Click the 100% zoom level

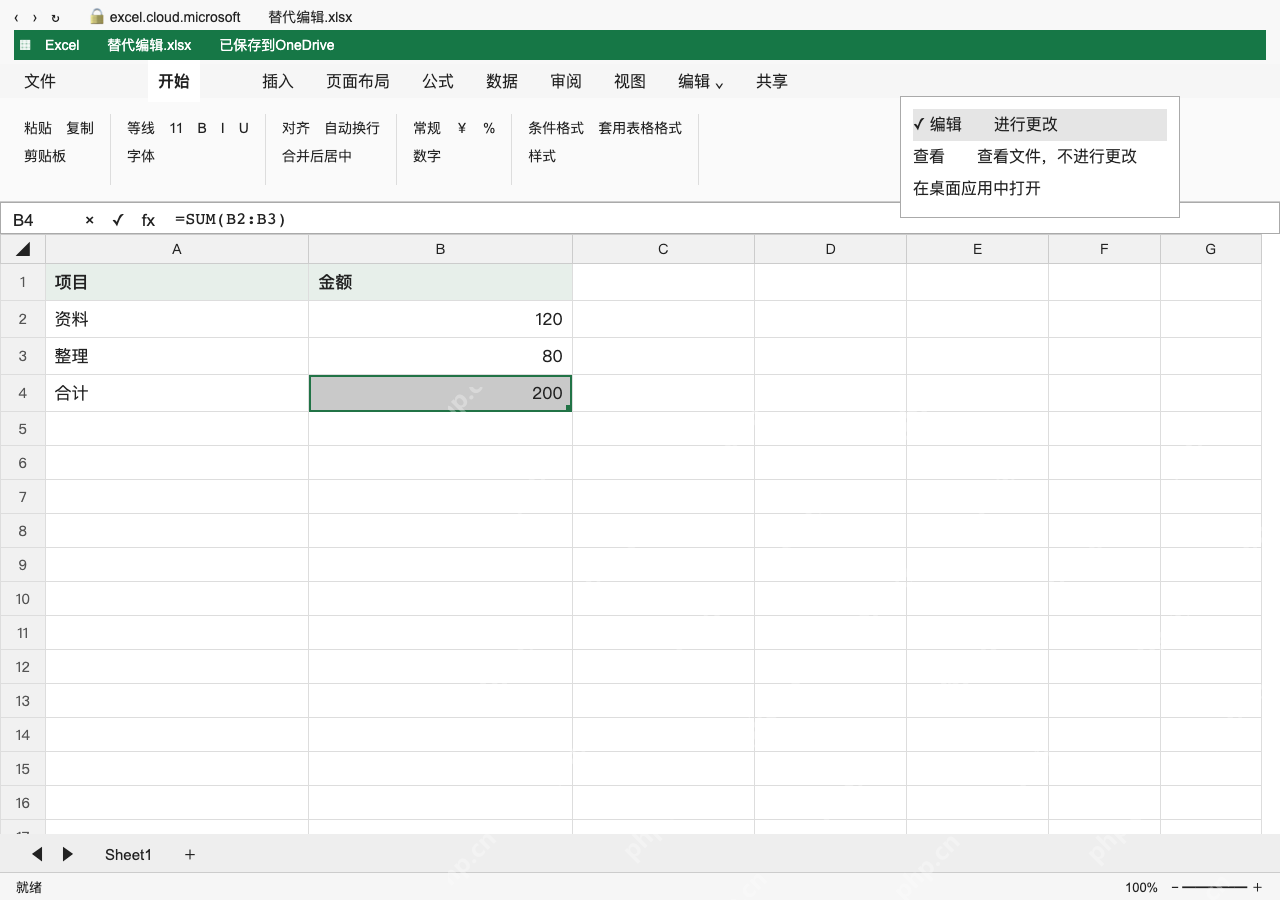(1141, 887)
